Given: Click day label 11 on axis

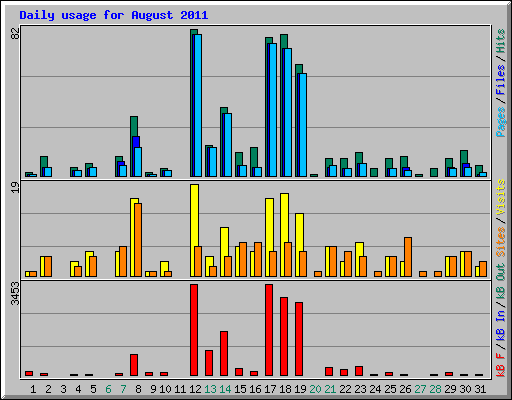Looking at the screenshot, I should coord(180,389).
